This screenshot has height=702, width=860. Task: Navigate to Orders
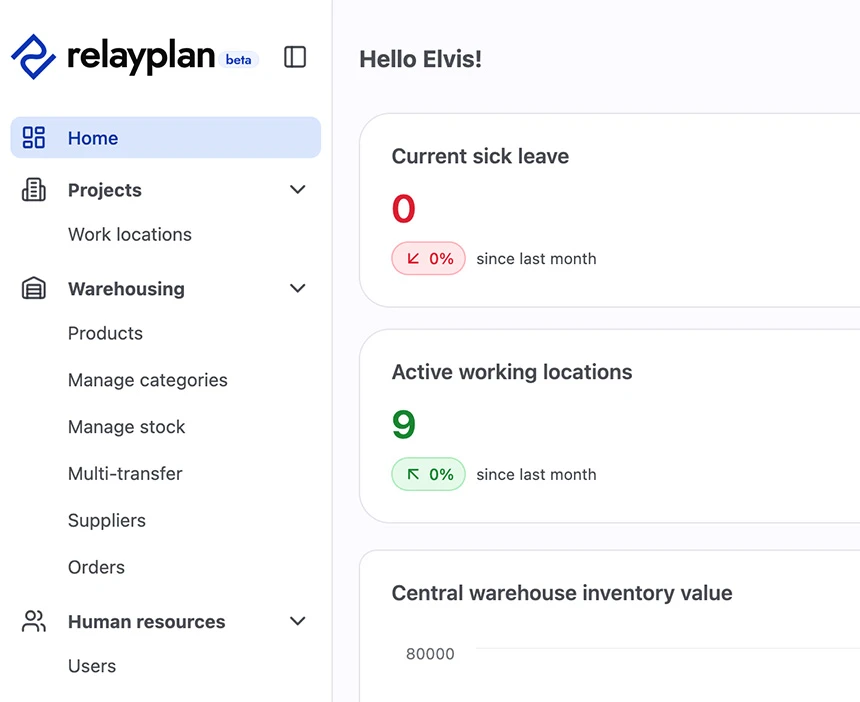[x=97, y=567]
